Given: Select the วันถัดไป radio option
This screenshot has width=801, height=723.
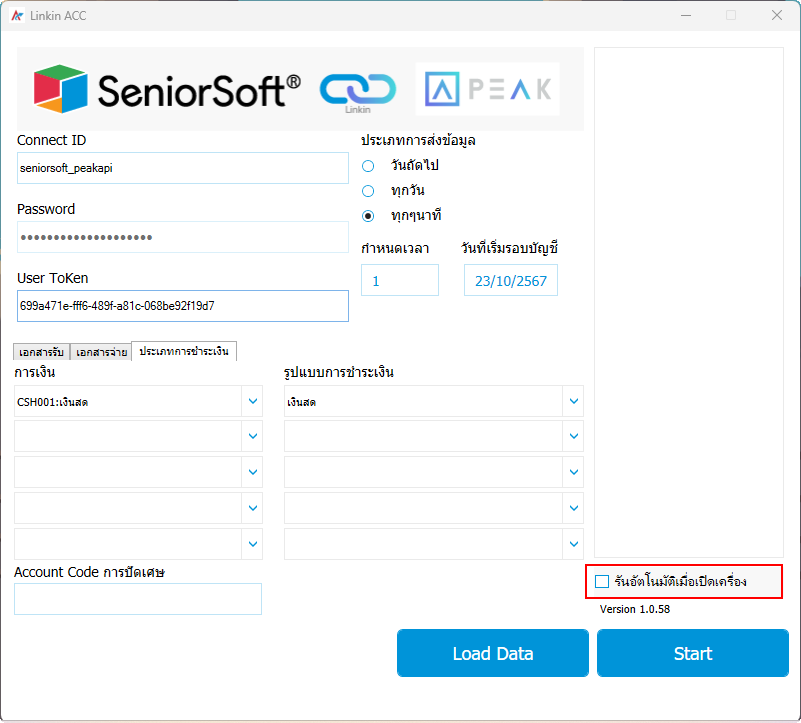Looking at the screenshot, I should (x=368, y=166).
